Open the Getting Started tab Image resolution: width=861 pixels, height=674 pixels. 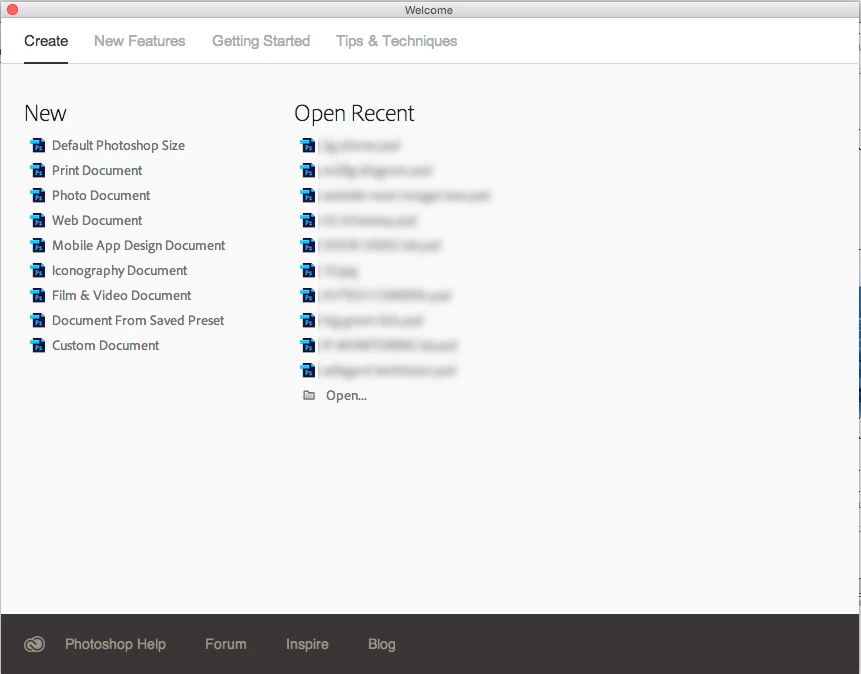[261, 41]
